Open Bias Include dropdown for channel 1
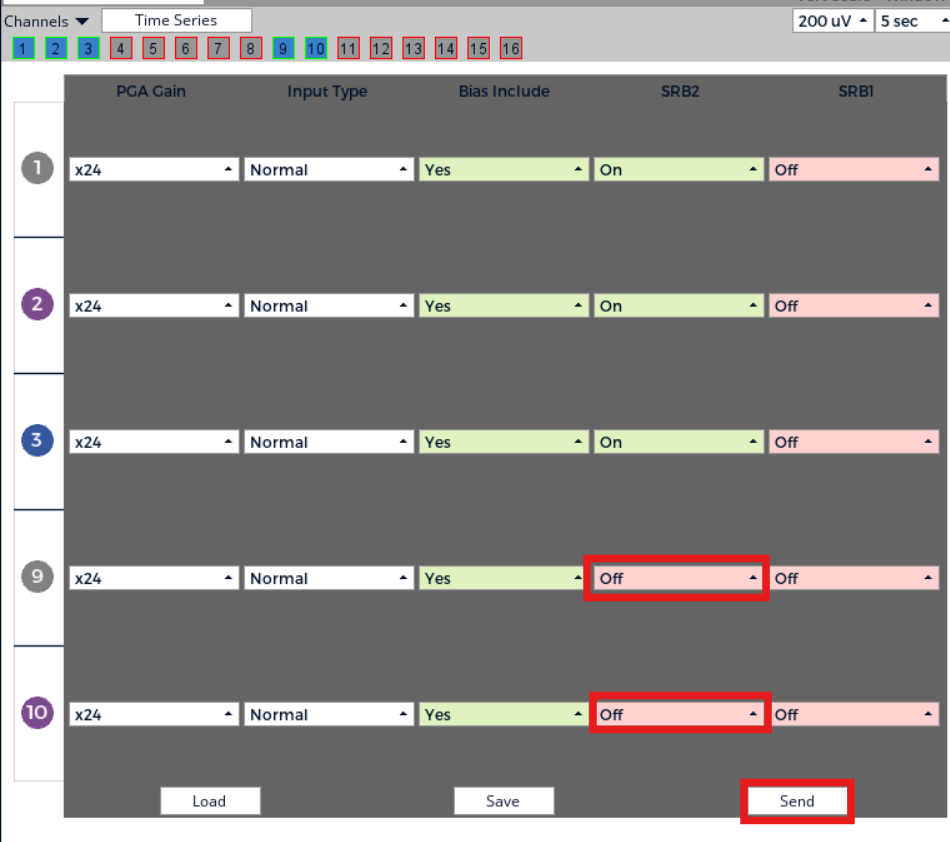 tap(503, 170)
